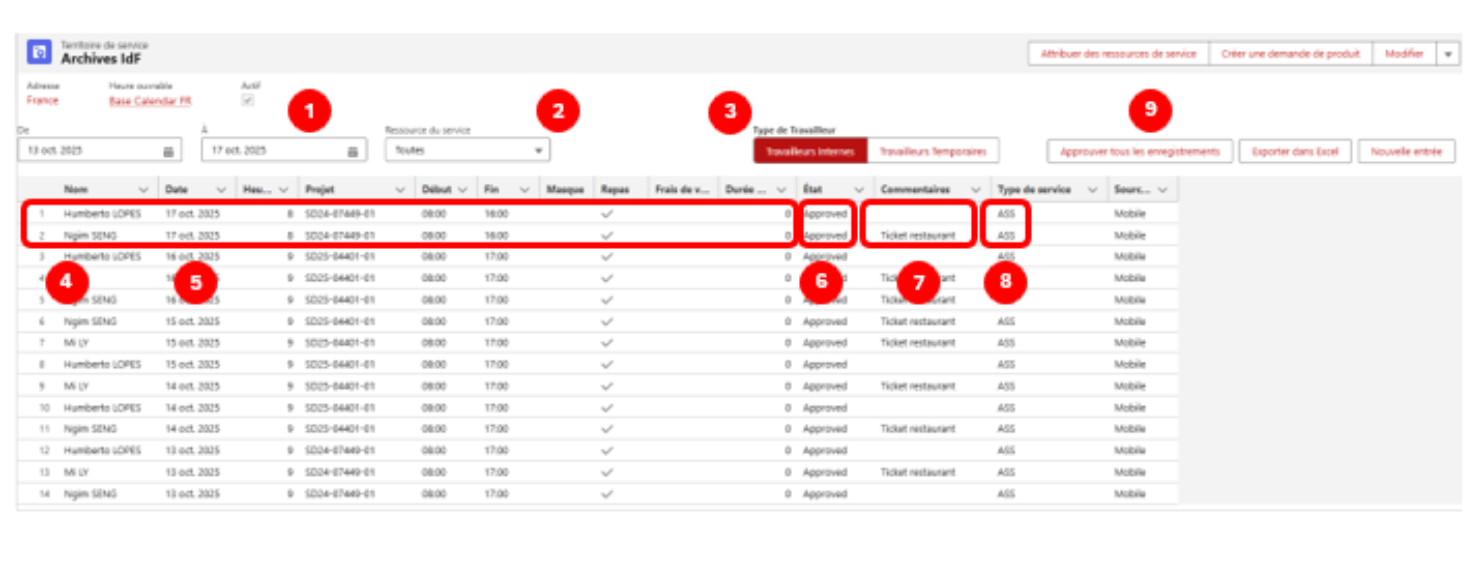Viewport: 1483px width, 588px height.
Task: Click Attribuer des ressources de service button
Action: tap(1118, 54)
